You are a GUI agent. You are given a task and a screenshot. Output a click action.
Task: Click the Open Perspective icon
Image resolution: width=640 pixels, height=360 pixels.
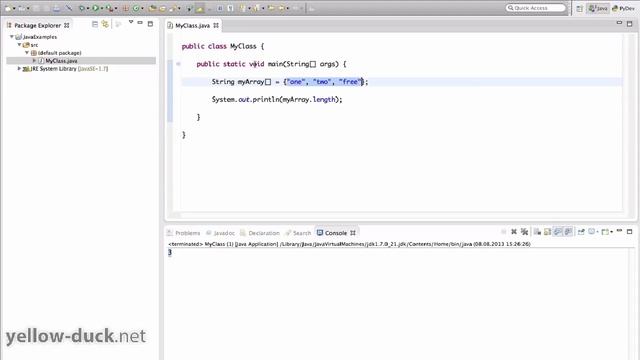click(579, 8)
